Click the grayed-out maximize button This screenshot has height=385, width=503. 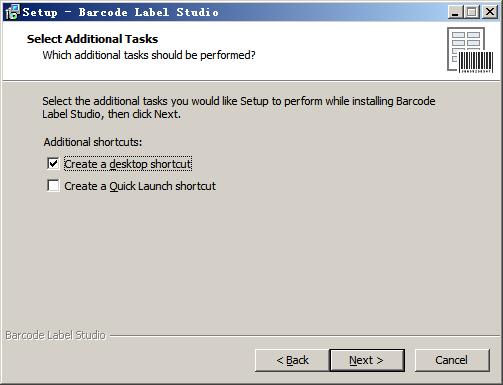tap(472, 12)
